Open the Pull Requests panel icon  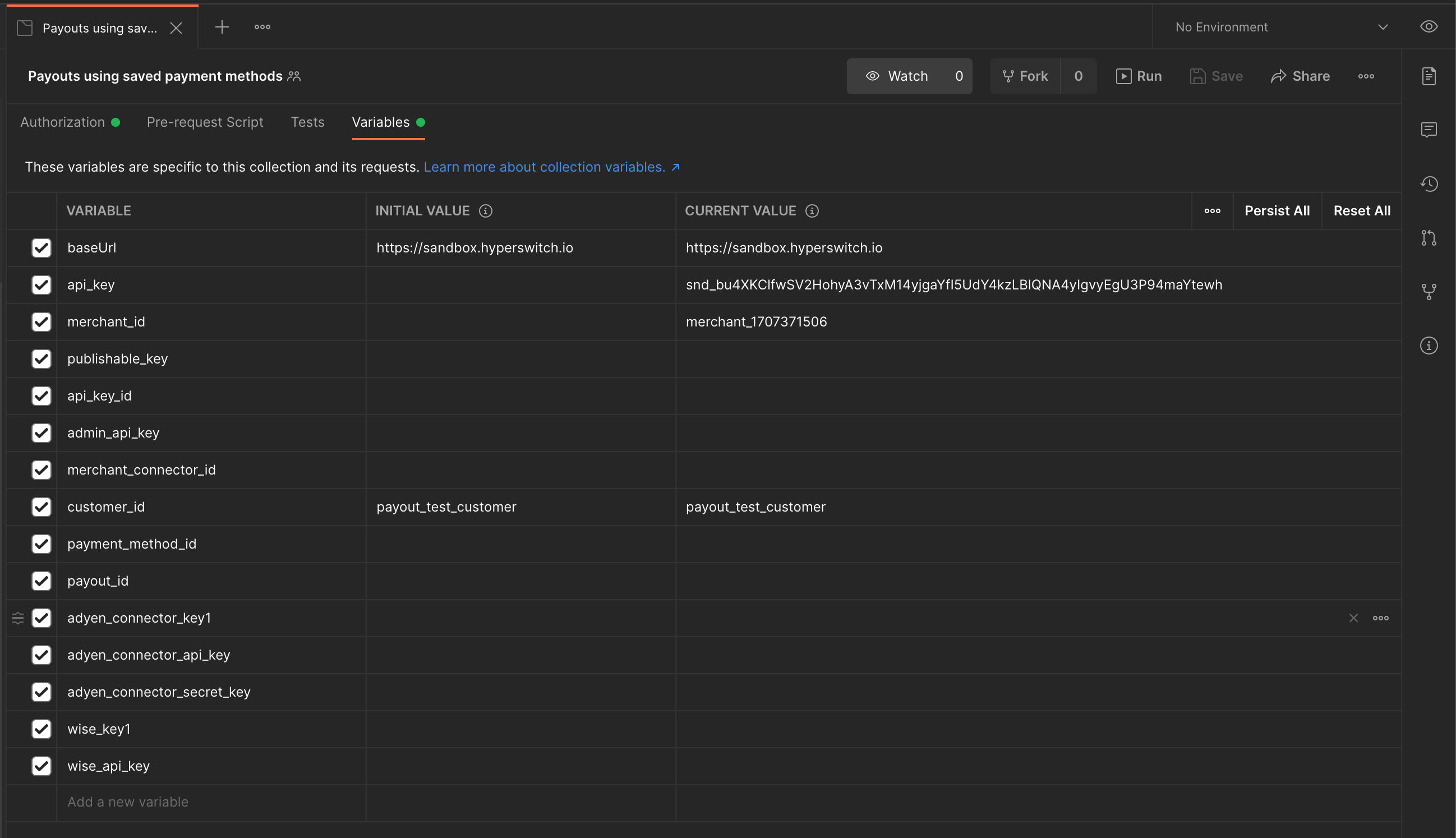1429,238
